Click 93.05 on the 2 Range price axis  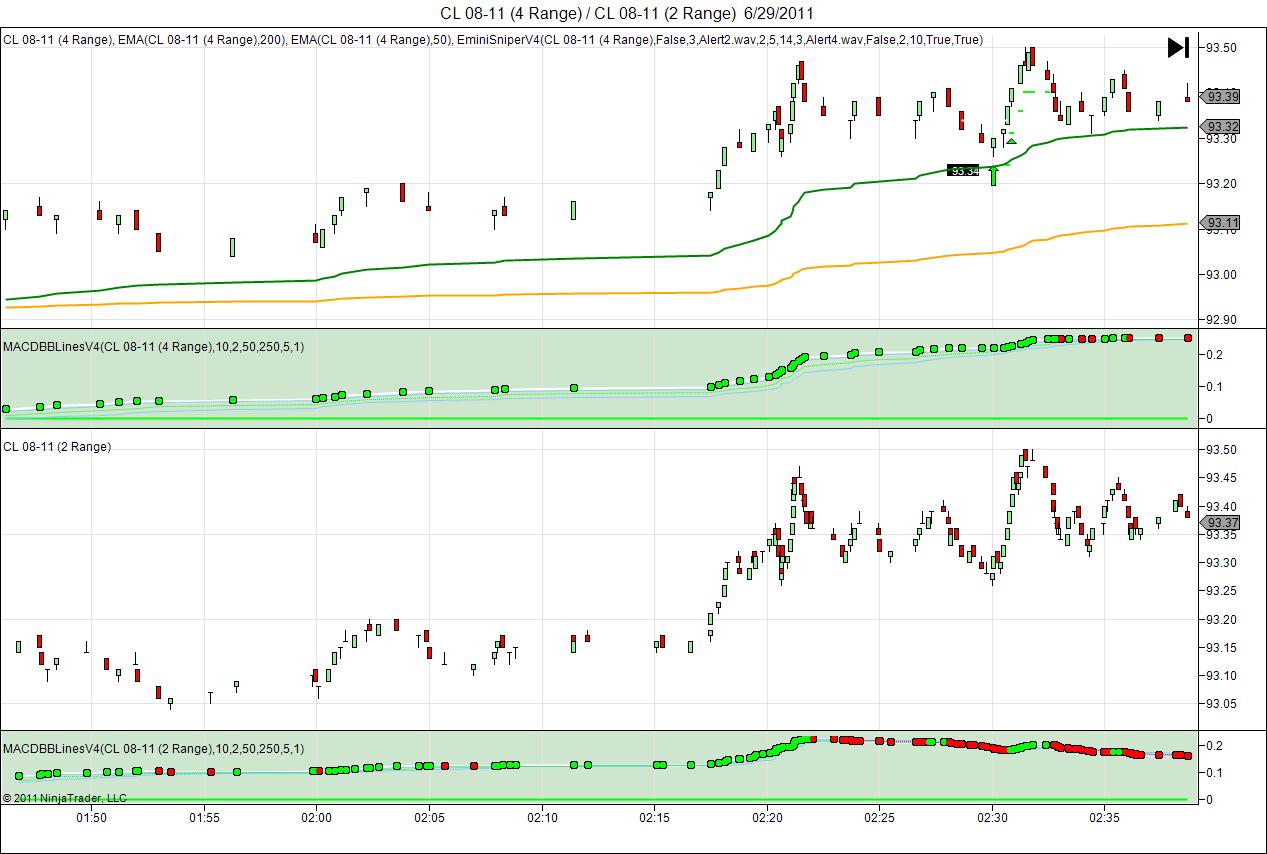click(x=1222, y=704)
